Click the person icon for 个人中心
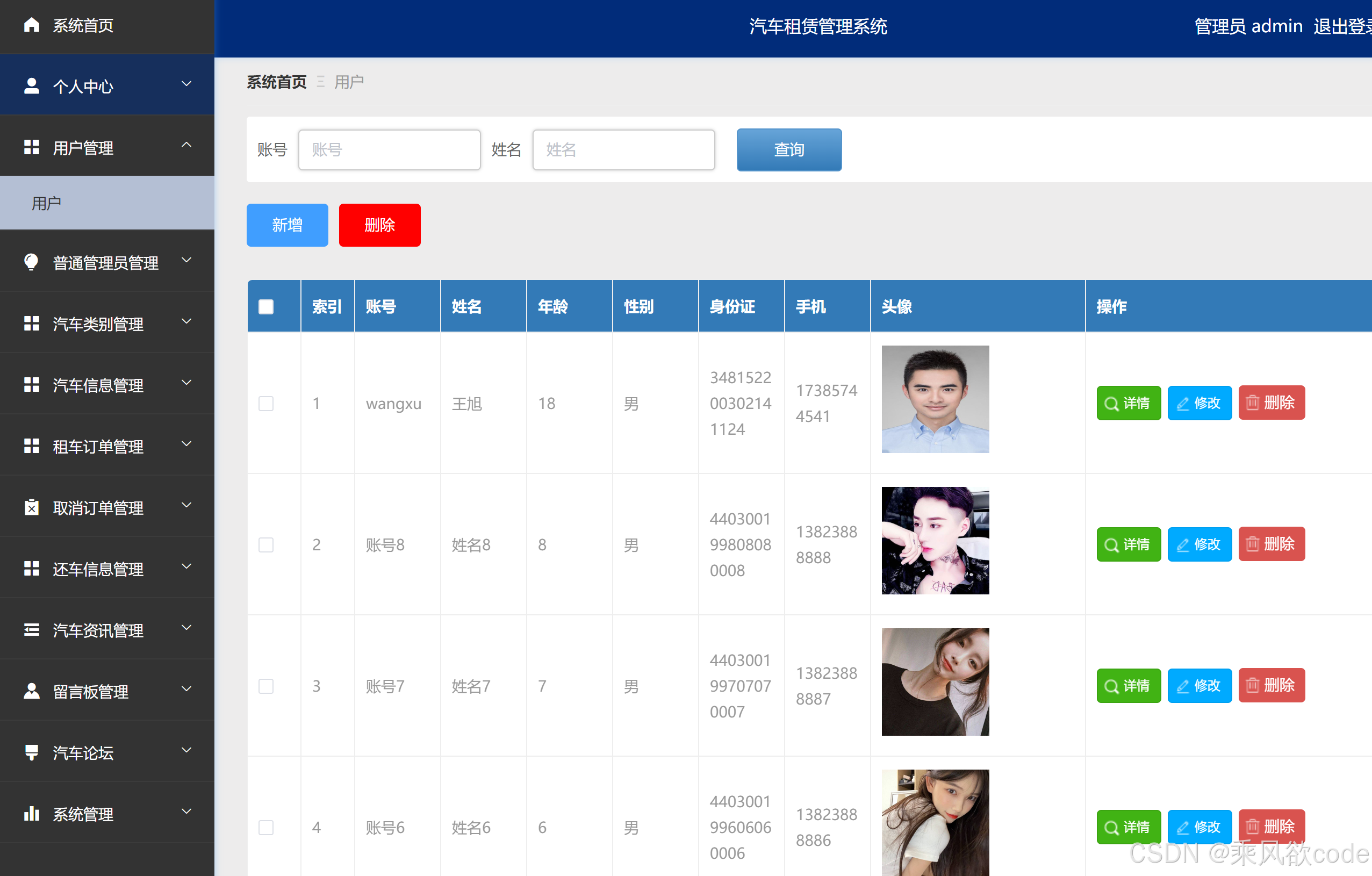 click(31, 86)
